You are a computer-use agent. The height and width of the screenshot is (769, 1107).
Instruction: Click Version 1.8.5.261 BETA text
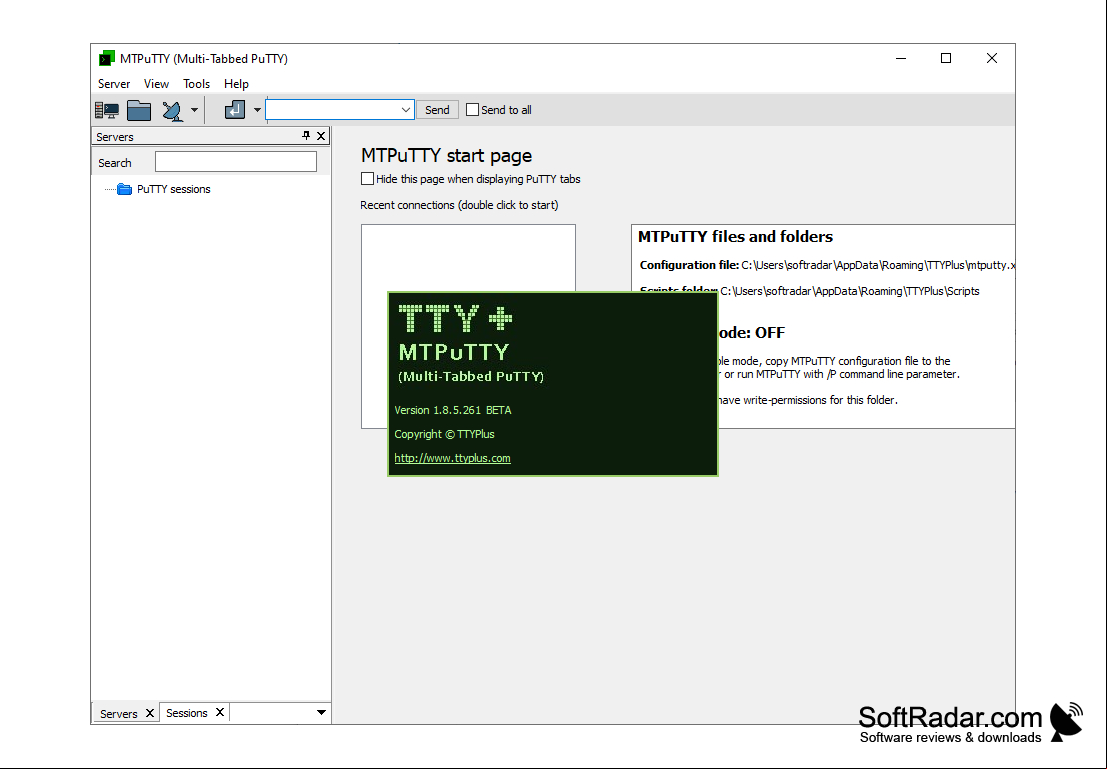pyautogui.click(x=453, y=410)
